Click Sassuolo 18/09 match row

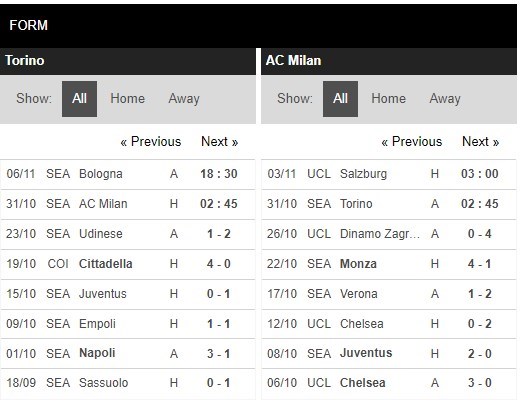click(x=128, y=383)
